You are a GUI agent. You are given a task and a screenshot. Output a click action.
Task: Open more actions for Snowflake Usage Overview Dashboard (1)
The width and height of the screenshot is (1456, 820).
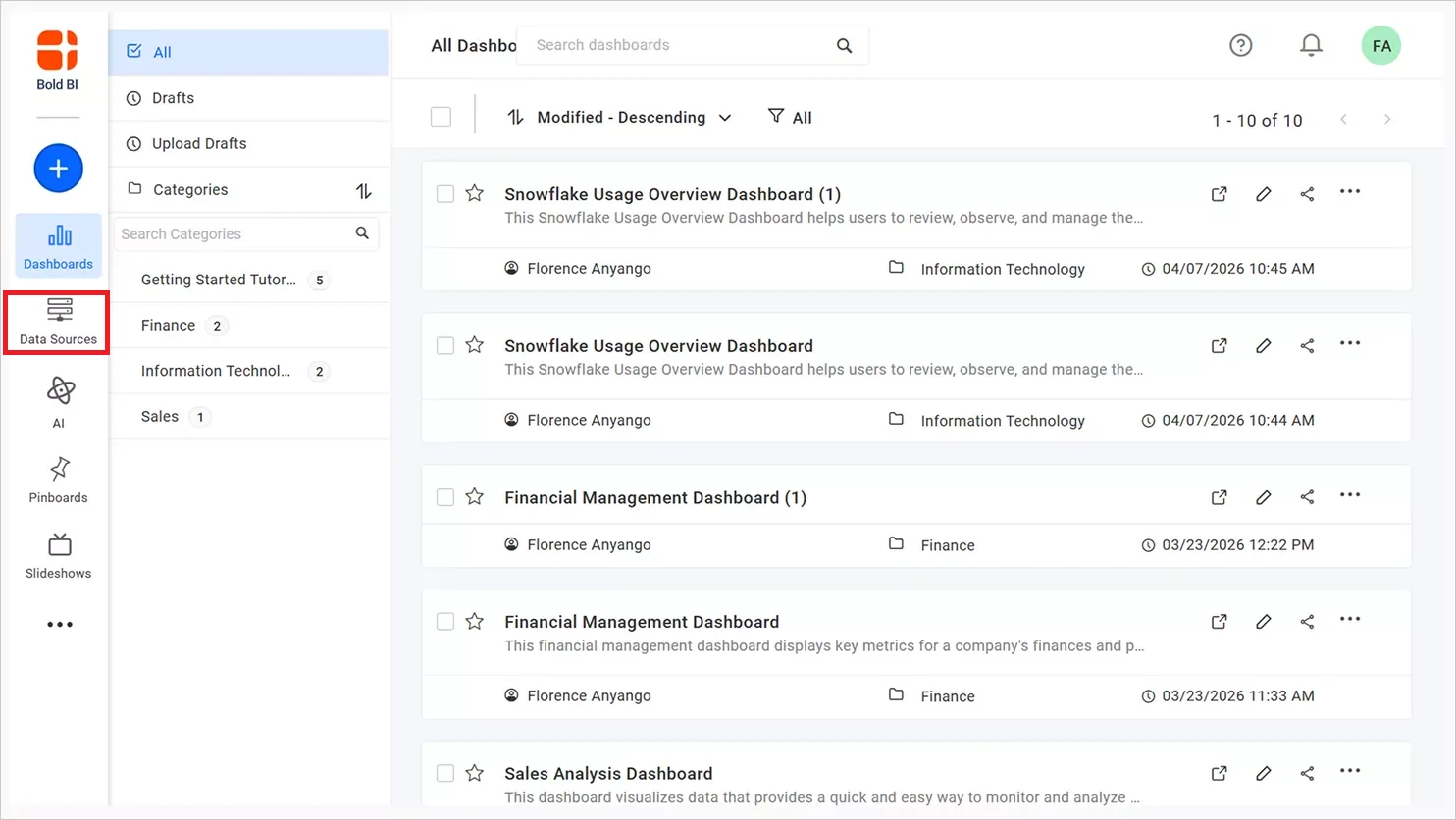point(1350,192)
